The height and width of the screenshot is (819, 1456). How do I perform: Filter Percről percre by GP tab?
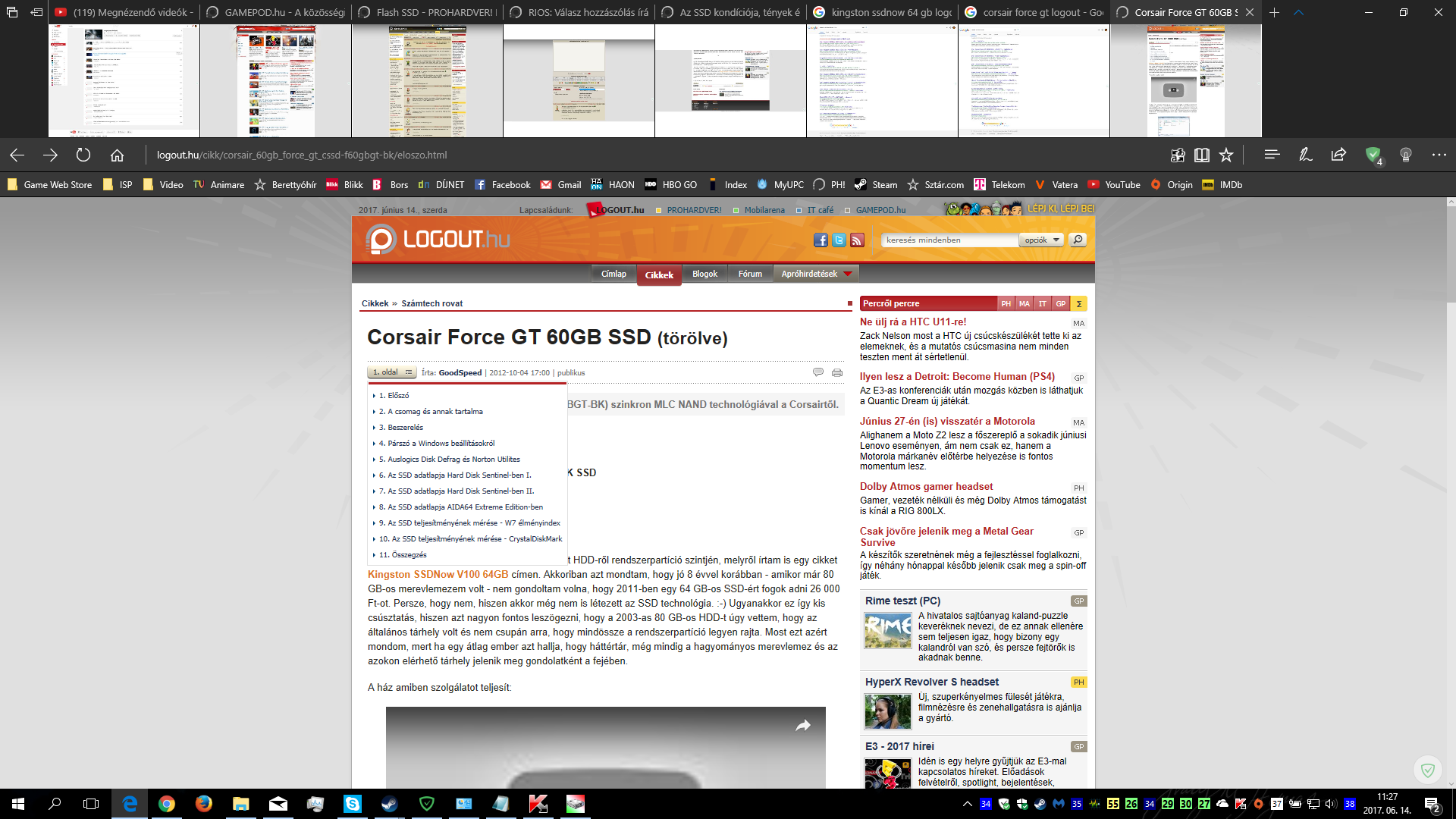coord(1060,303)
